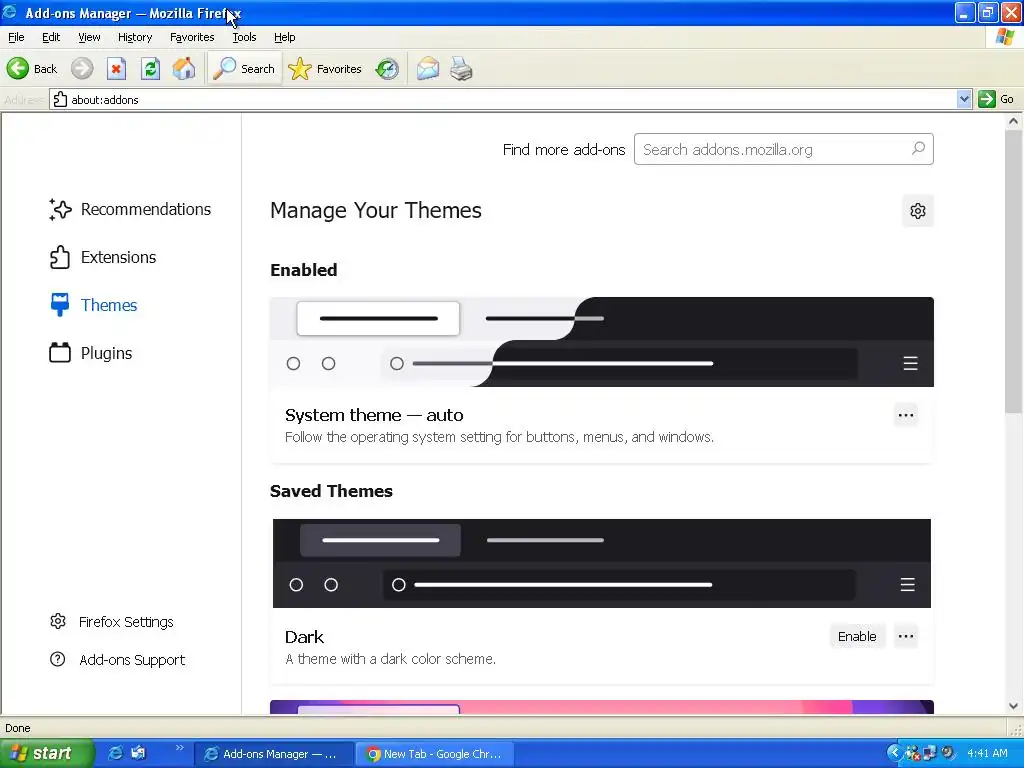Click the Refresh page icon
Viewport: 1024px width, 768px height.
click(150, 68)
